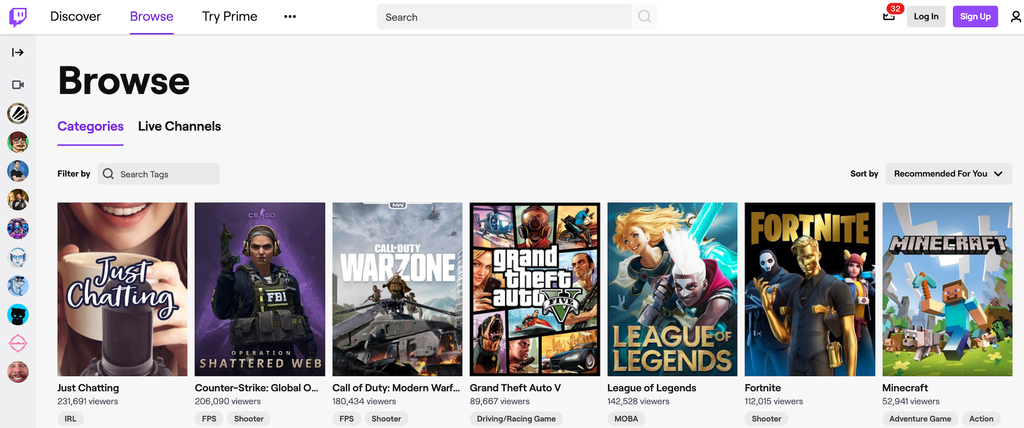Click the Search Tags magnifier icon

[x=108, y=174]
